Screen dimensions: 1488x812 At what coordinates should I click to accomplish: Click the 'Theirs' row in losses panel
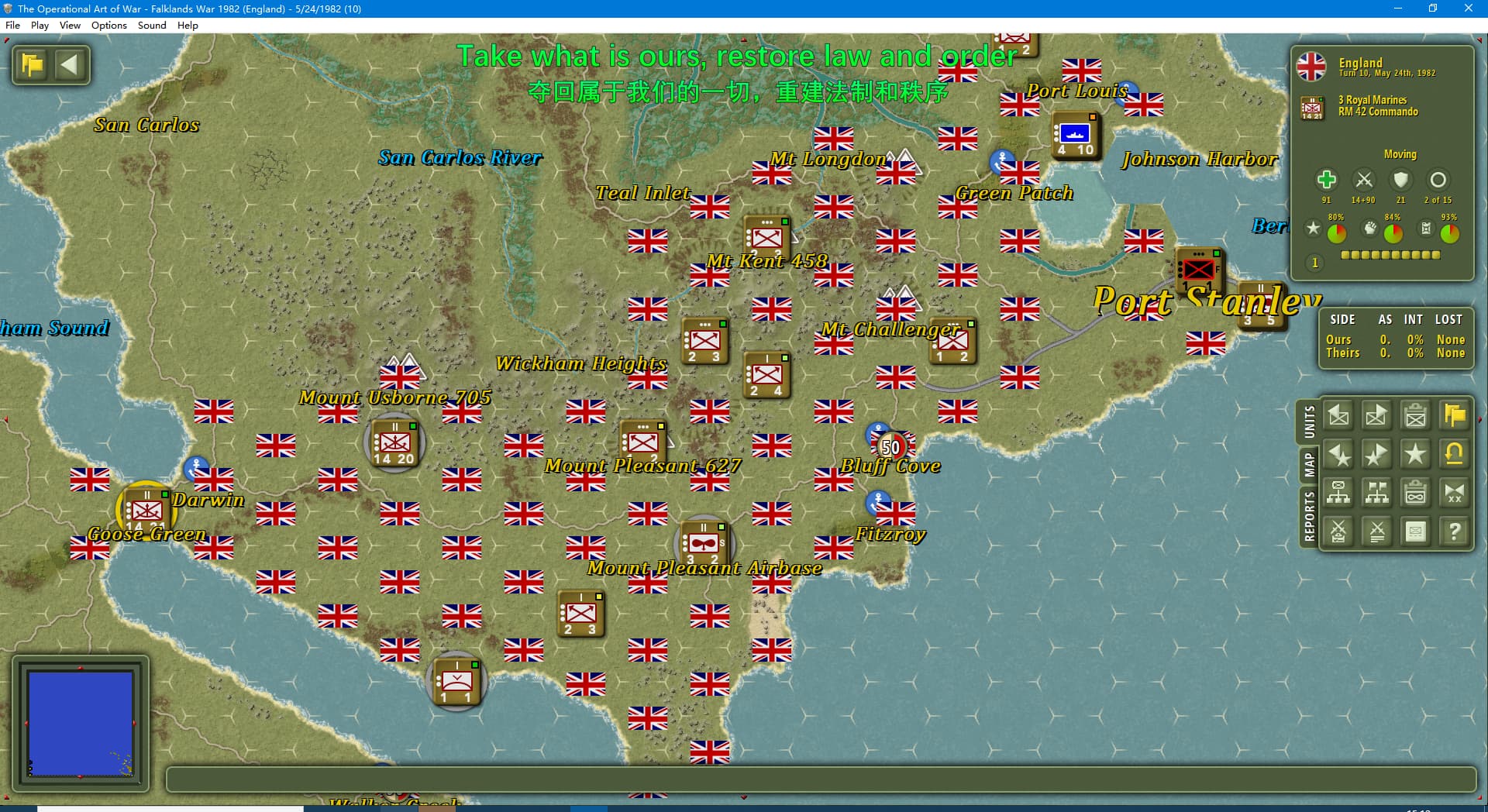[x=1395, y=353]
